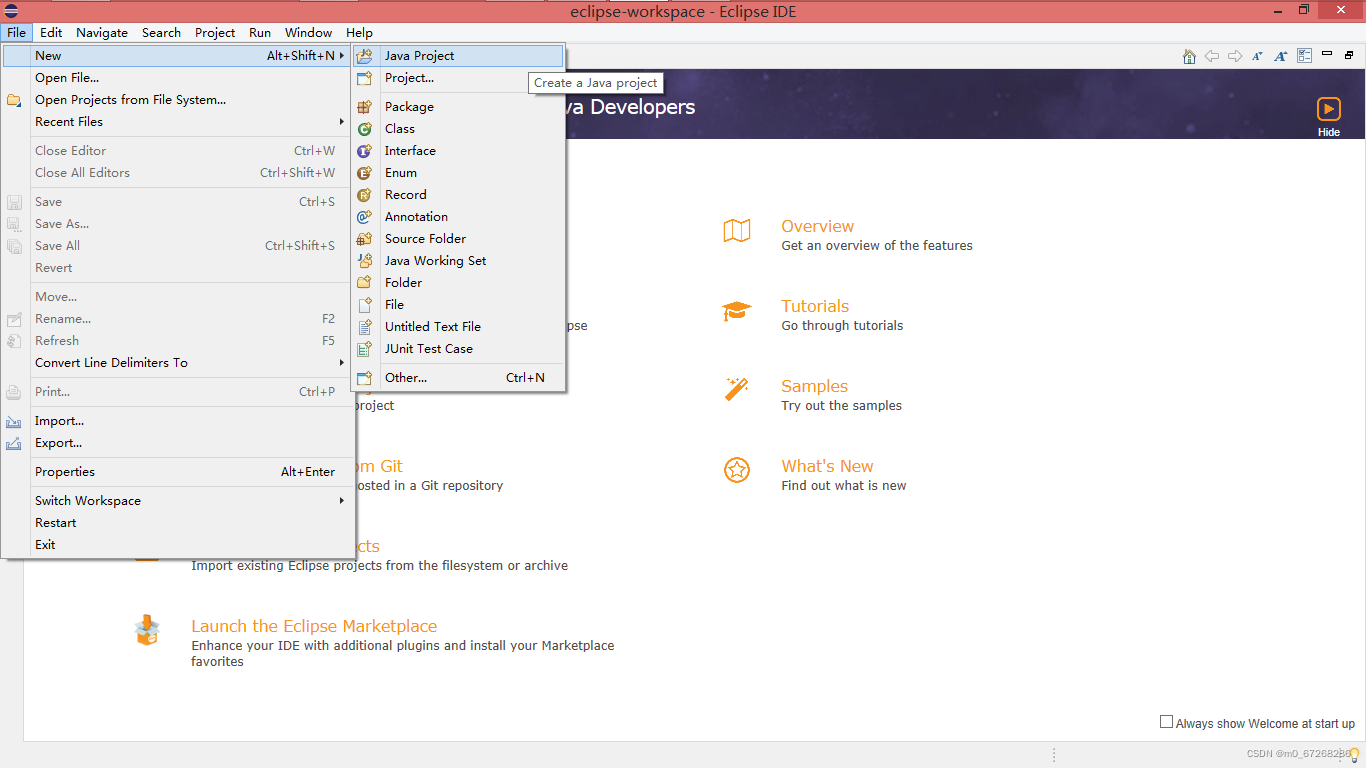
Task: Open the Project menu
Action: (215, 32)
